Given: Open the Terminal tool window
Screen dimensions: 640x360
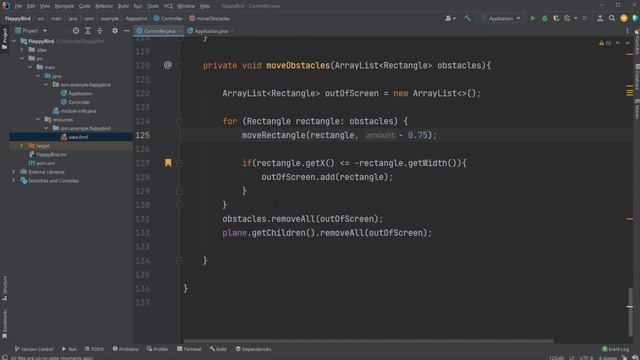Looking at the screenshot, I should tap(189, 349).
